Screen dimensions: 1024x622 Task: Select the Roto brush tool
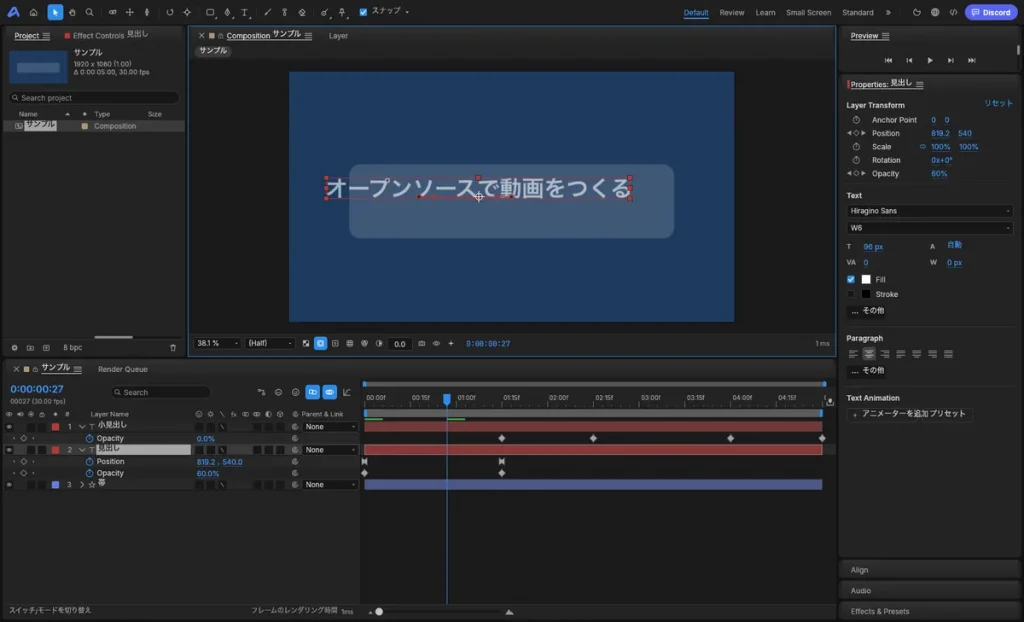[x=325, y=12]
